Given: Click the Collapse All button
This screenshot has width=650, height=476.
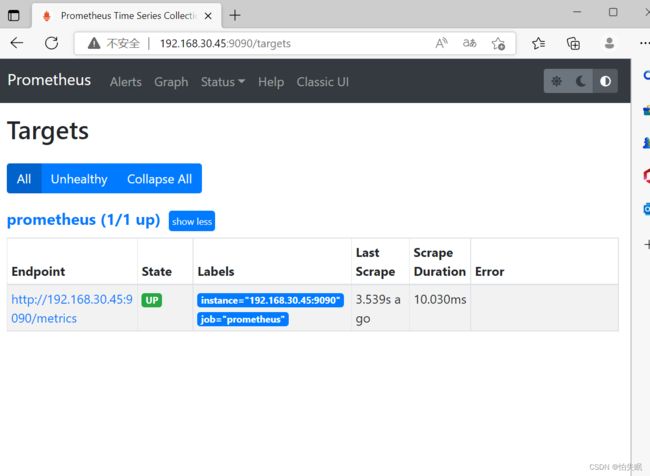Looking at the screenshot, I should [159, 179].
